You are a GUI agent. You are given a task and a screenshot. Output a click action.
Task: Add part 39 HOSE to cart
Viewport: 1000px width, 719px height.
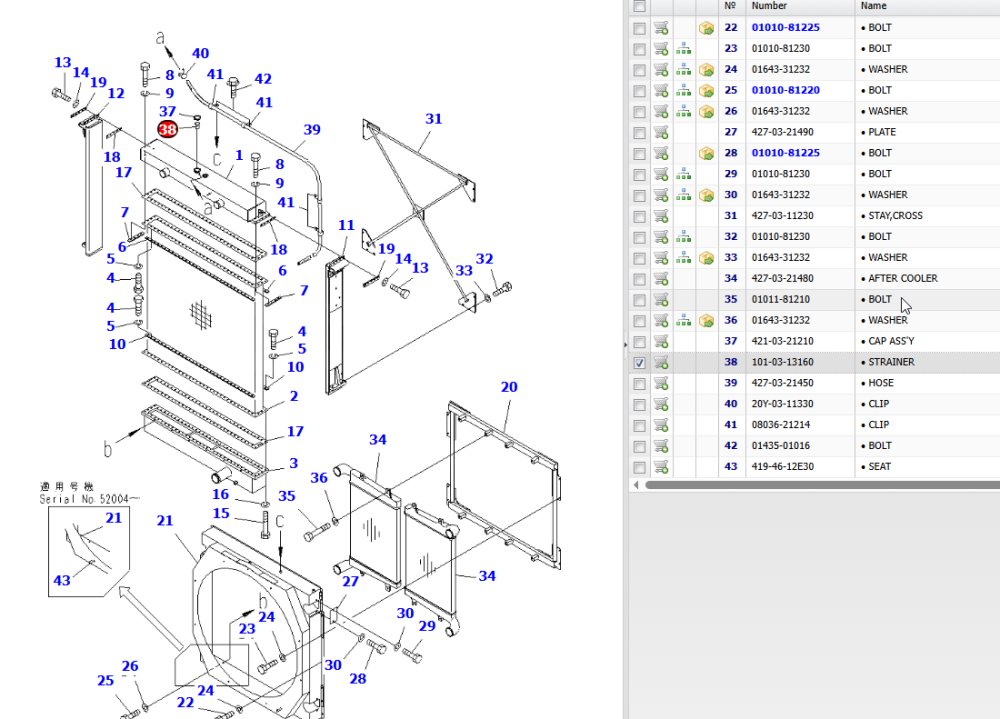(661, 383)
